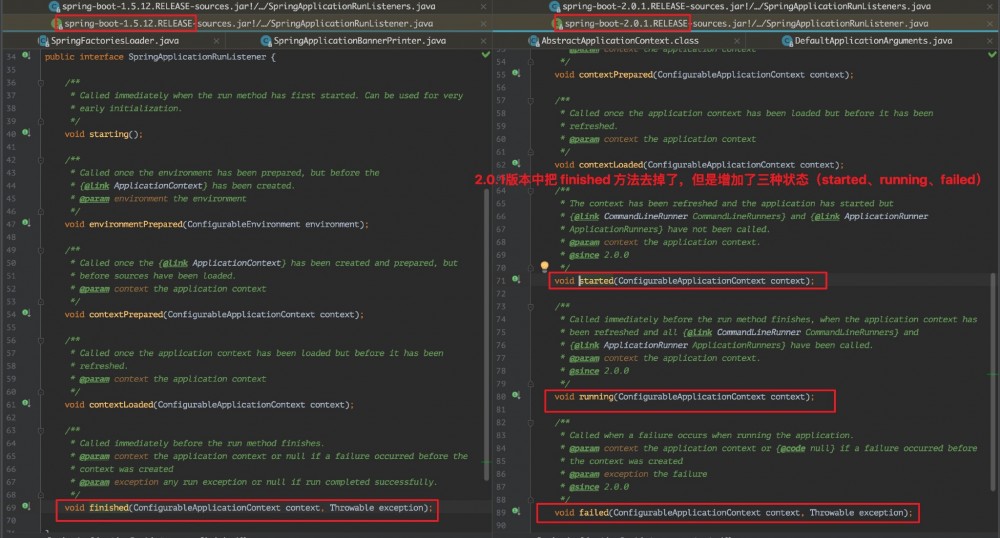Click the class icon of the SpringFactoriesLoader.java tab
Image resolution: width=1000 pixels, height=538 pixels.
click(x=43, y=41)
